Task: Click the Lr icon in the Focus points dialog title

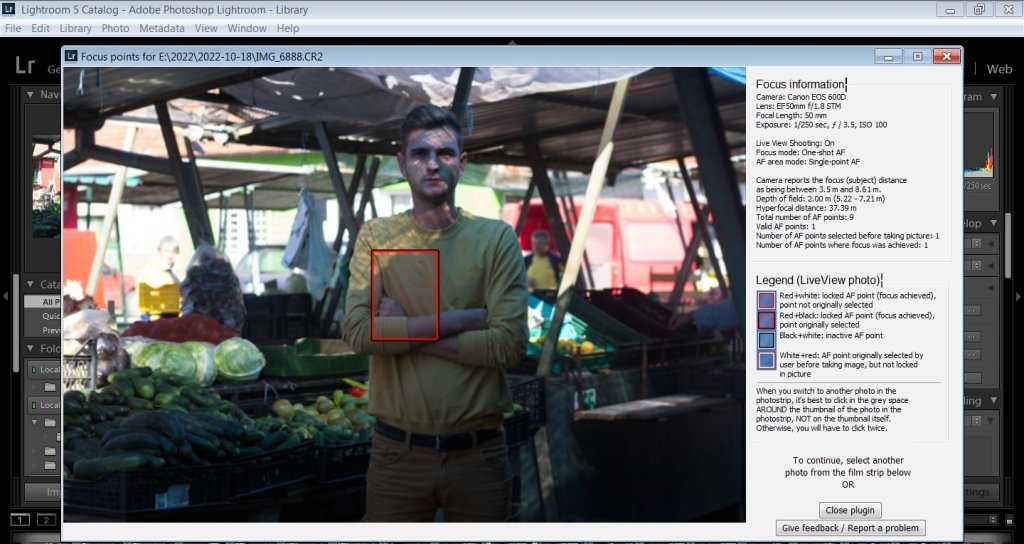Action: pos(70,56)
